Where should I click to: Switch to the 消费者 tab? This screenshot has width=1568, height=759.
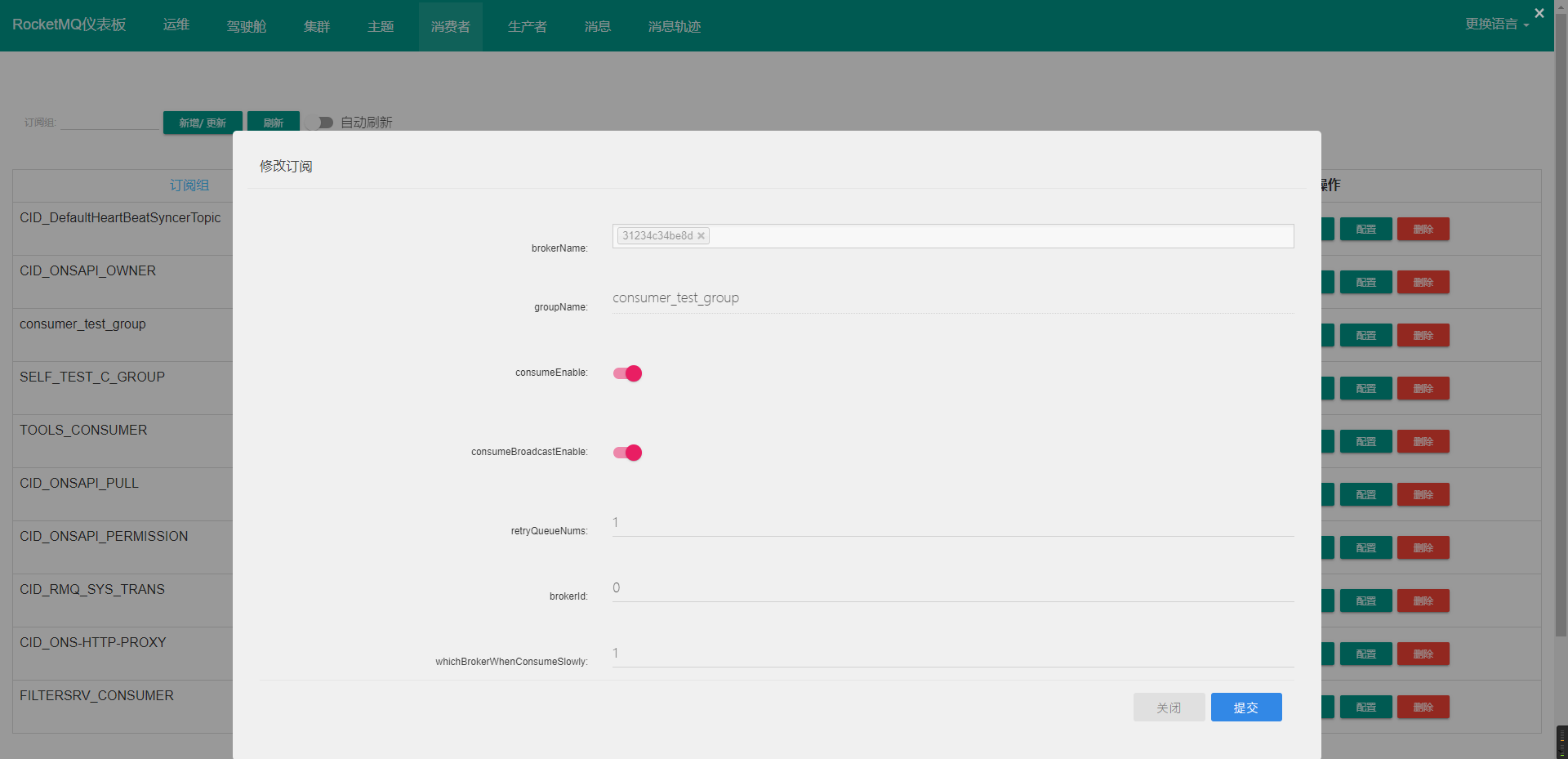coord(450,26)
